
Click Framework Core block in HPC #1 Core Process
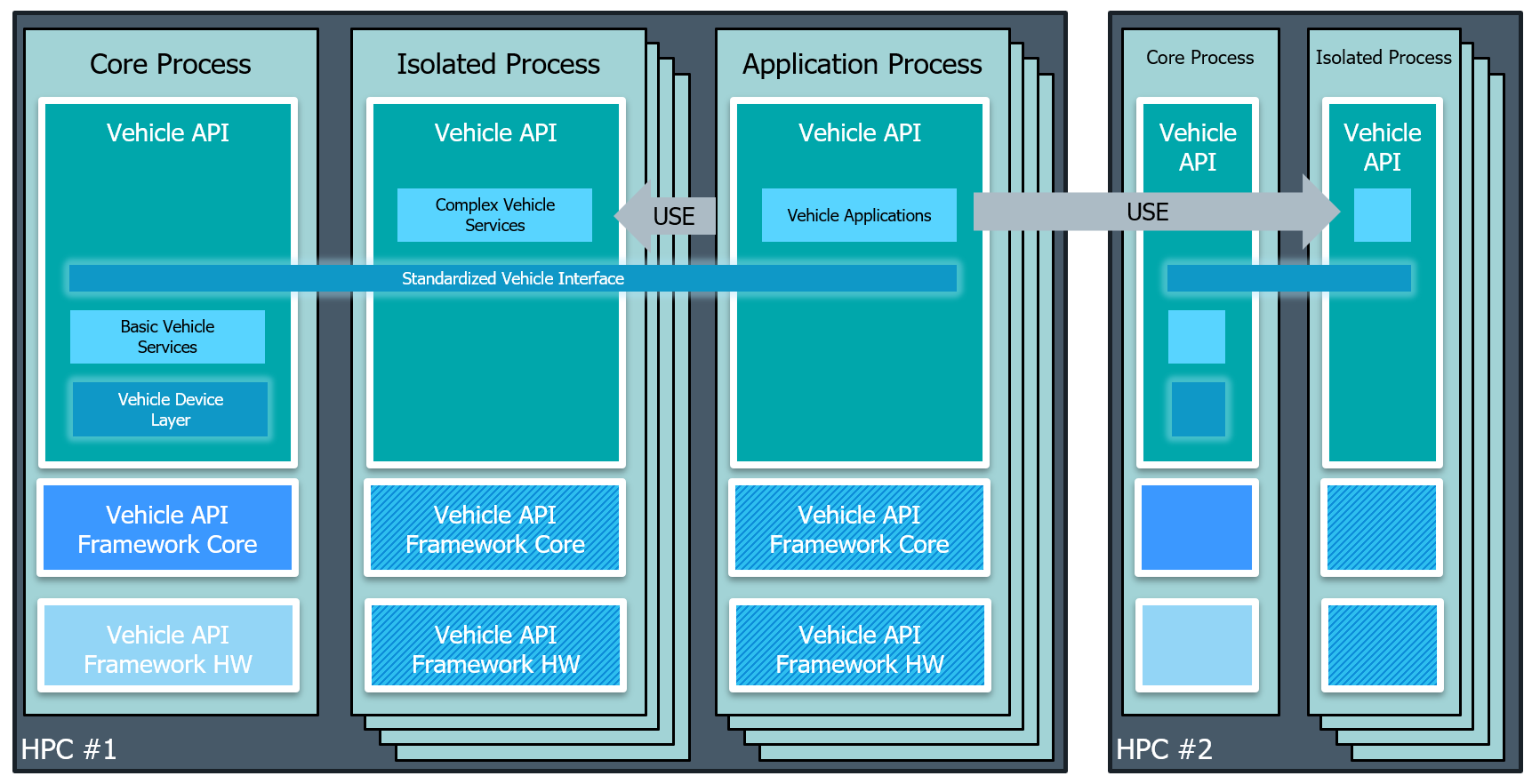(167, 529)
